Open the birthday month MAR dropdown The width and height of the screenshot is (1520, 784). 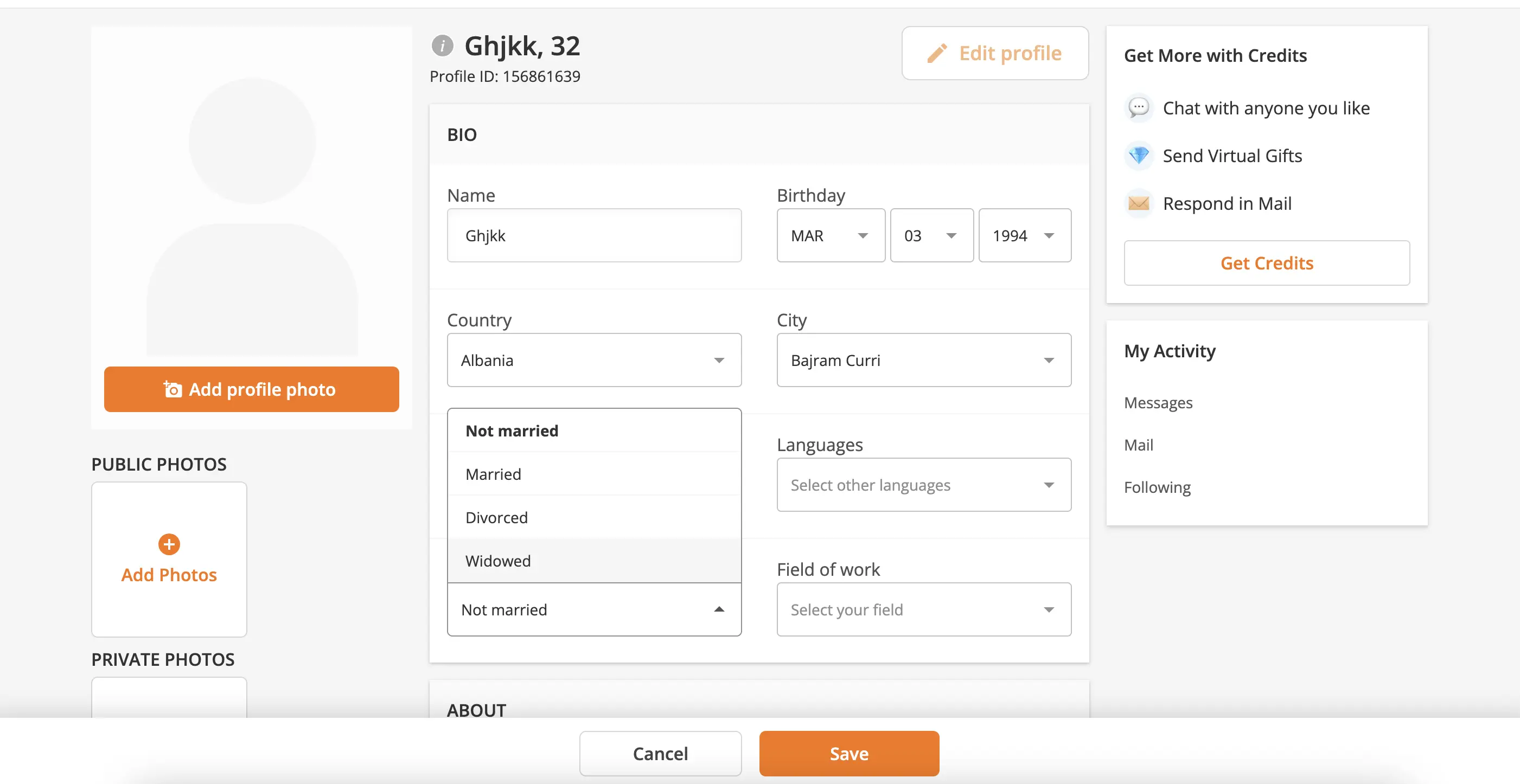coord(830,235)
